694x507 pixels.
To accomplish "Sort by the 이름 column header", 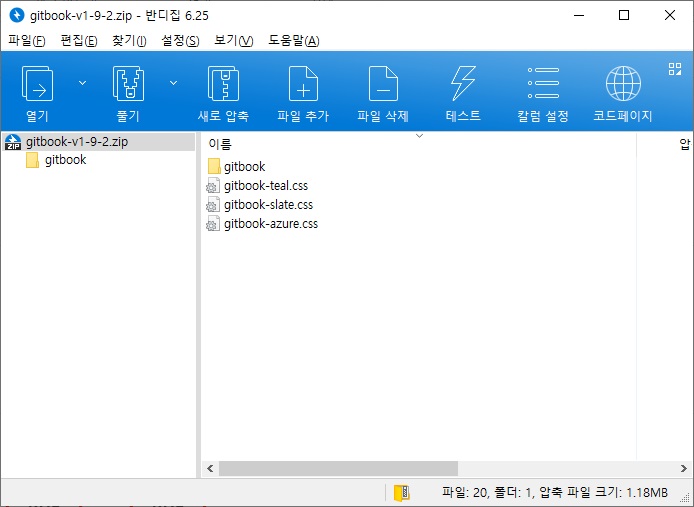I will 220,144.
